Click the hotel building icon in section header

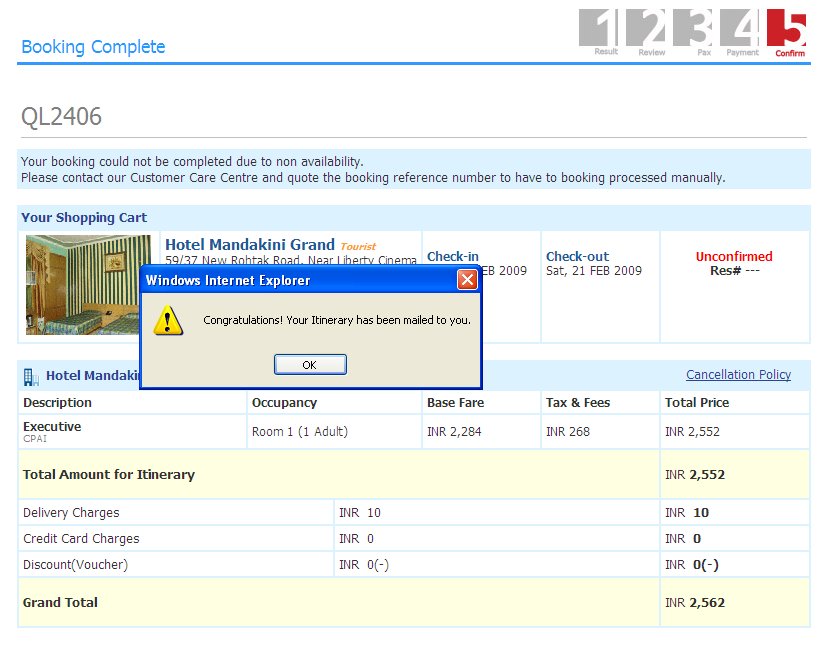click(29, 377)
